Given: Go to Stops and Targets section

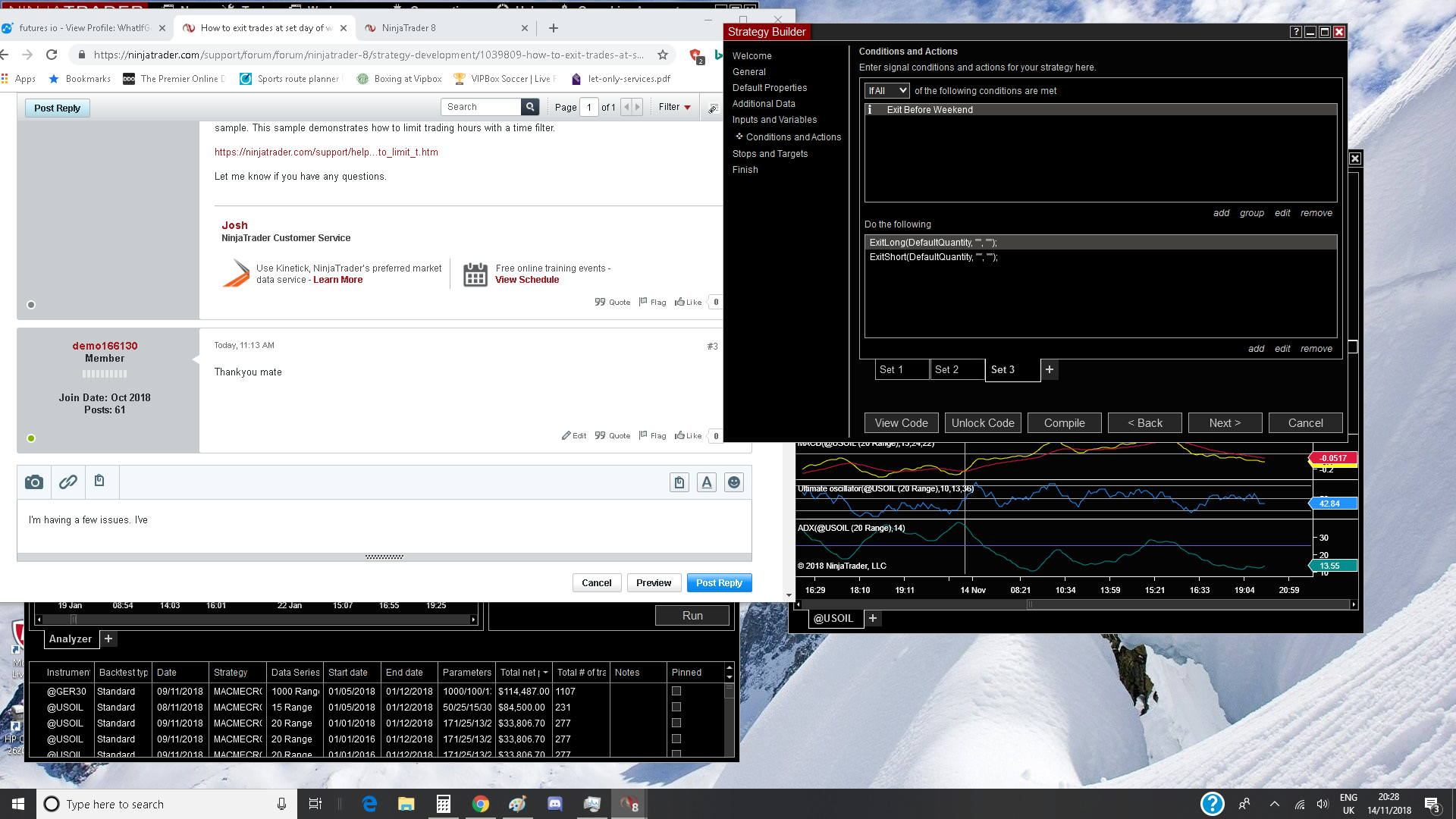Looking at the screenshot, I should tap(770, 153).
